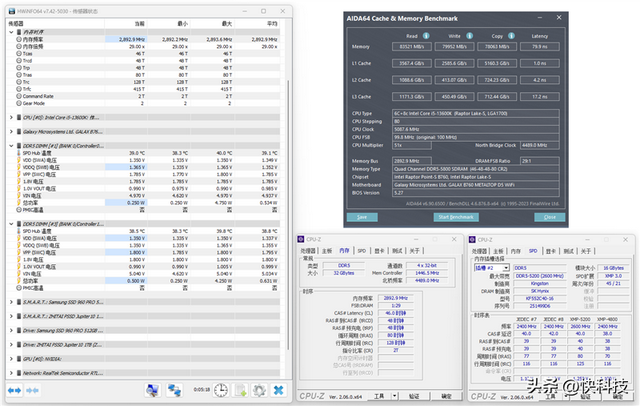Click the HWiNFO sensor settings gear icon
This screenshot has height=406, width=640.
258,389
